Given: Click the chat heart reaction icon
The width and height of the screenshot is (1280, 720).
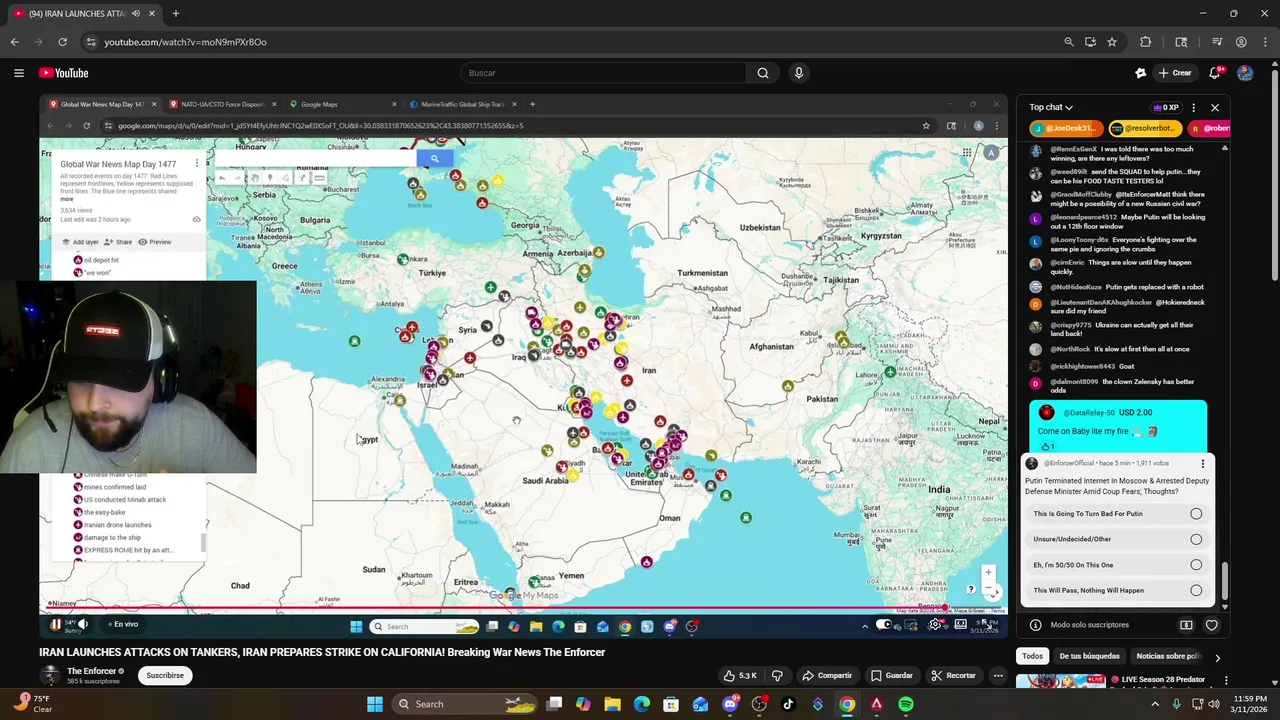Looking at the screenshot, I should tap(1211, 625).
